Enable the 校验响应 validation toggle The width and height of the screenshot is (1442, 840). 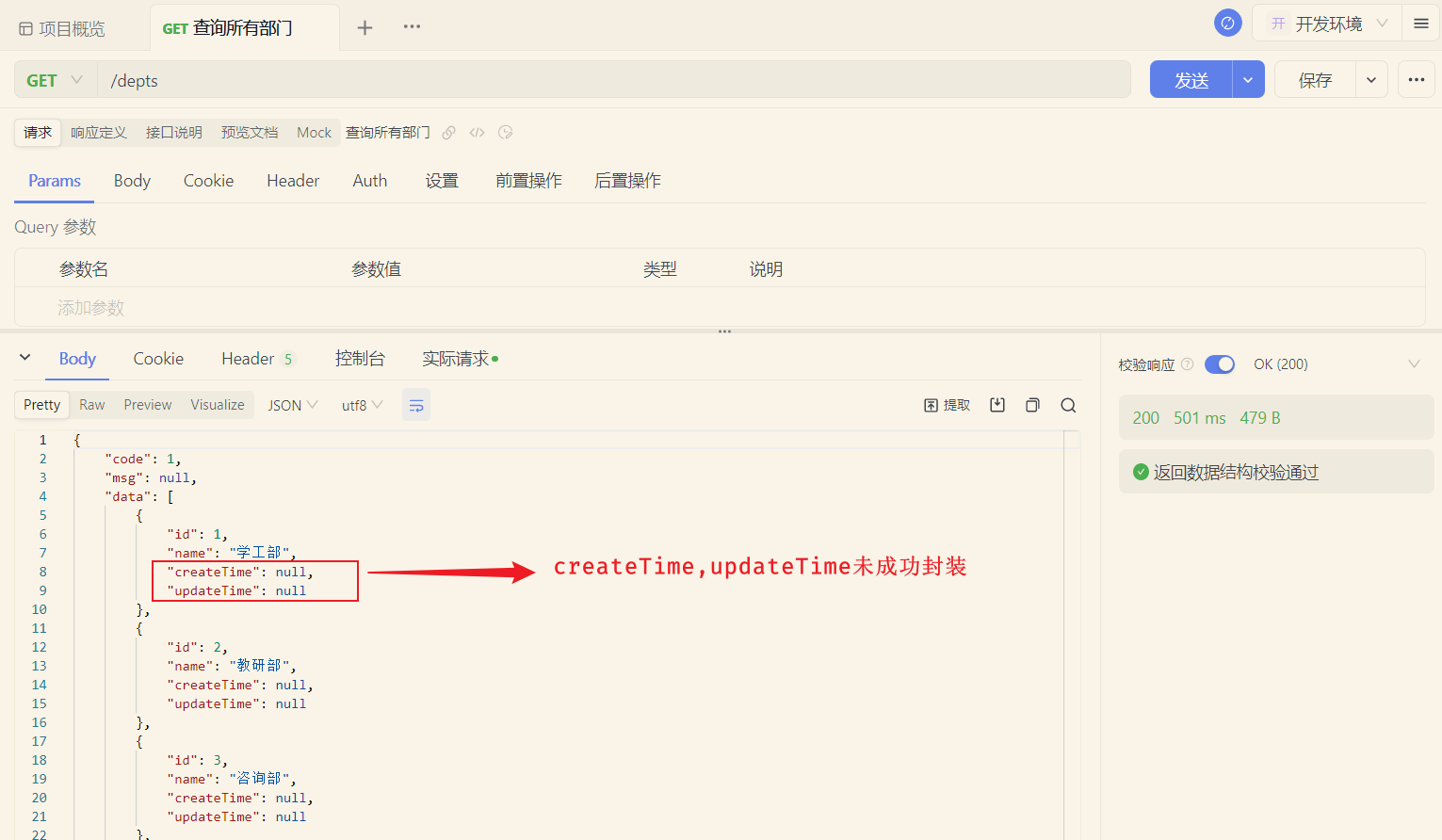[x=1219, y=363]
